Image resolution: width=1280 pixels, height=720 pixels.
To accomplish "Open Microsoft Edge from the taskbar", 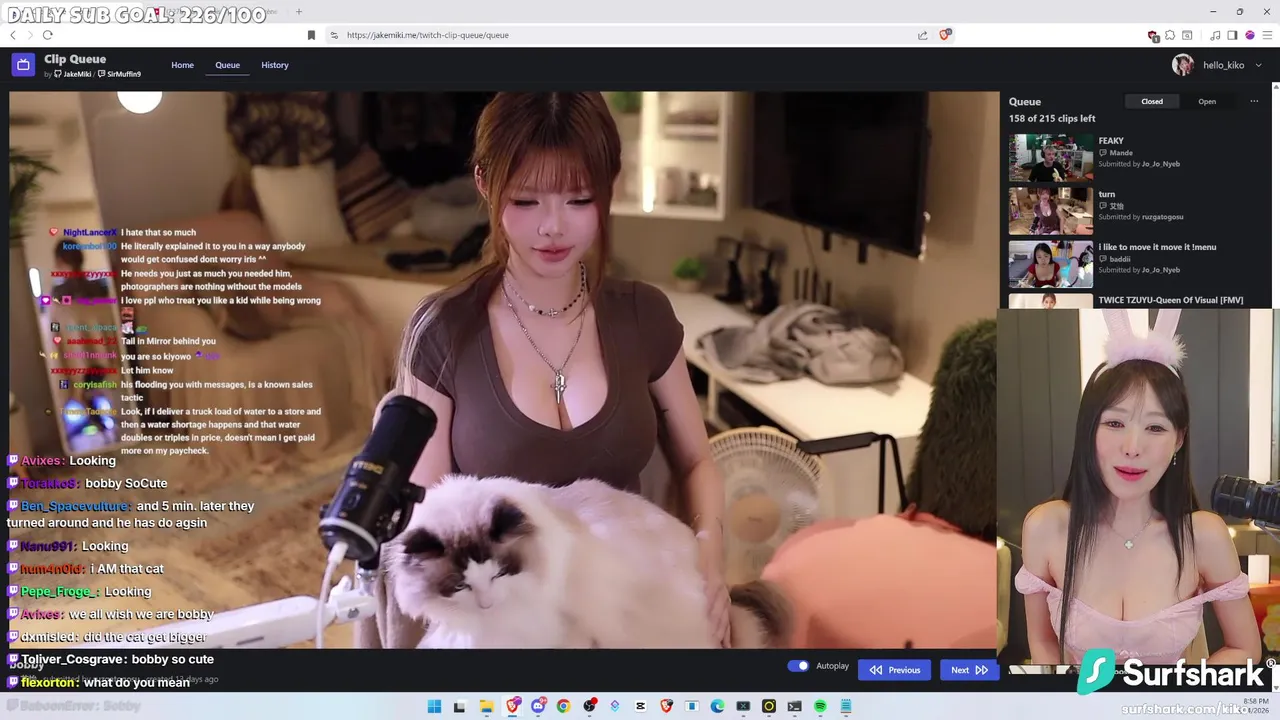I will [x=717, y=706].
